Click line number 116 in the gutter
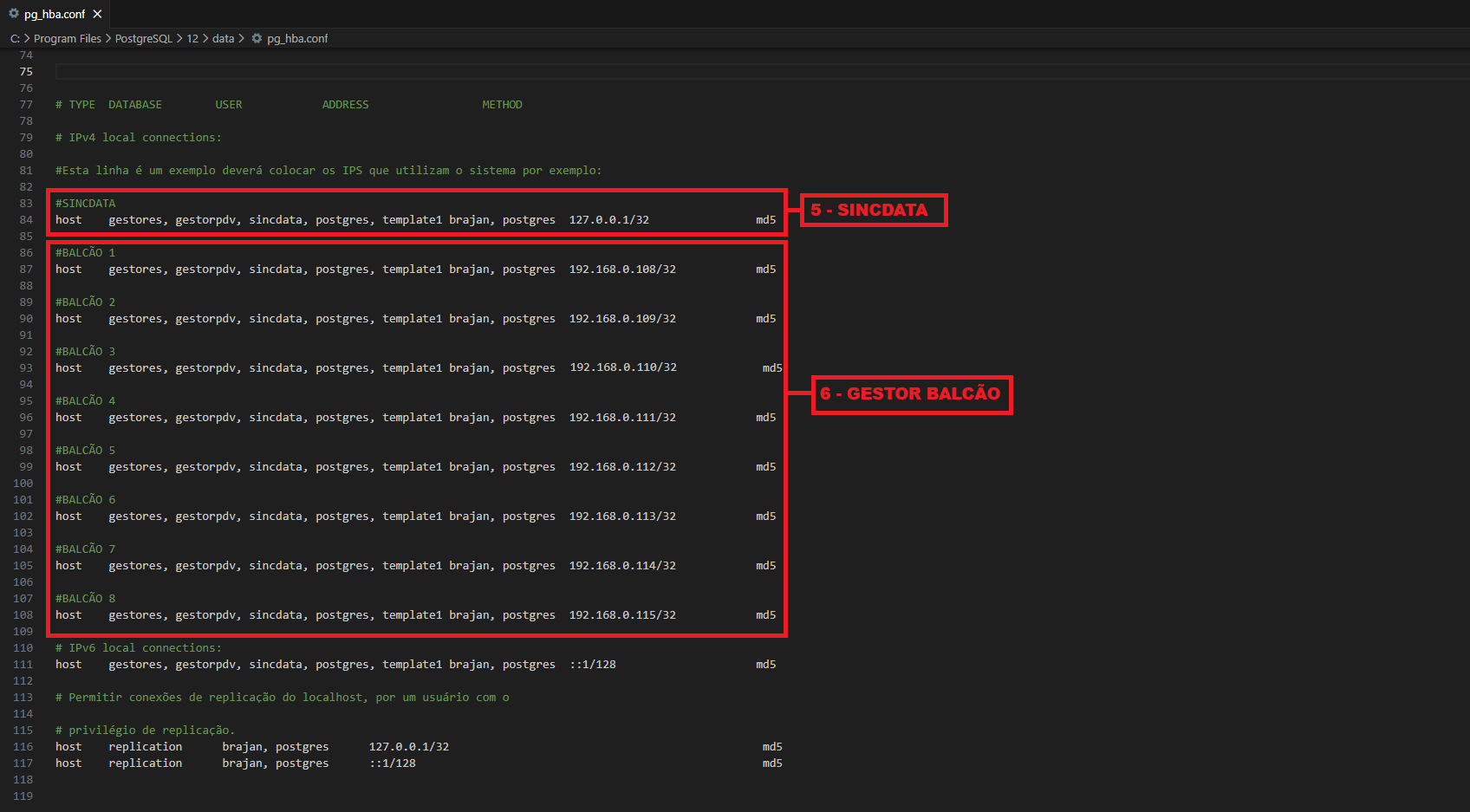 pyautogui.click(x=23, y=747)
